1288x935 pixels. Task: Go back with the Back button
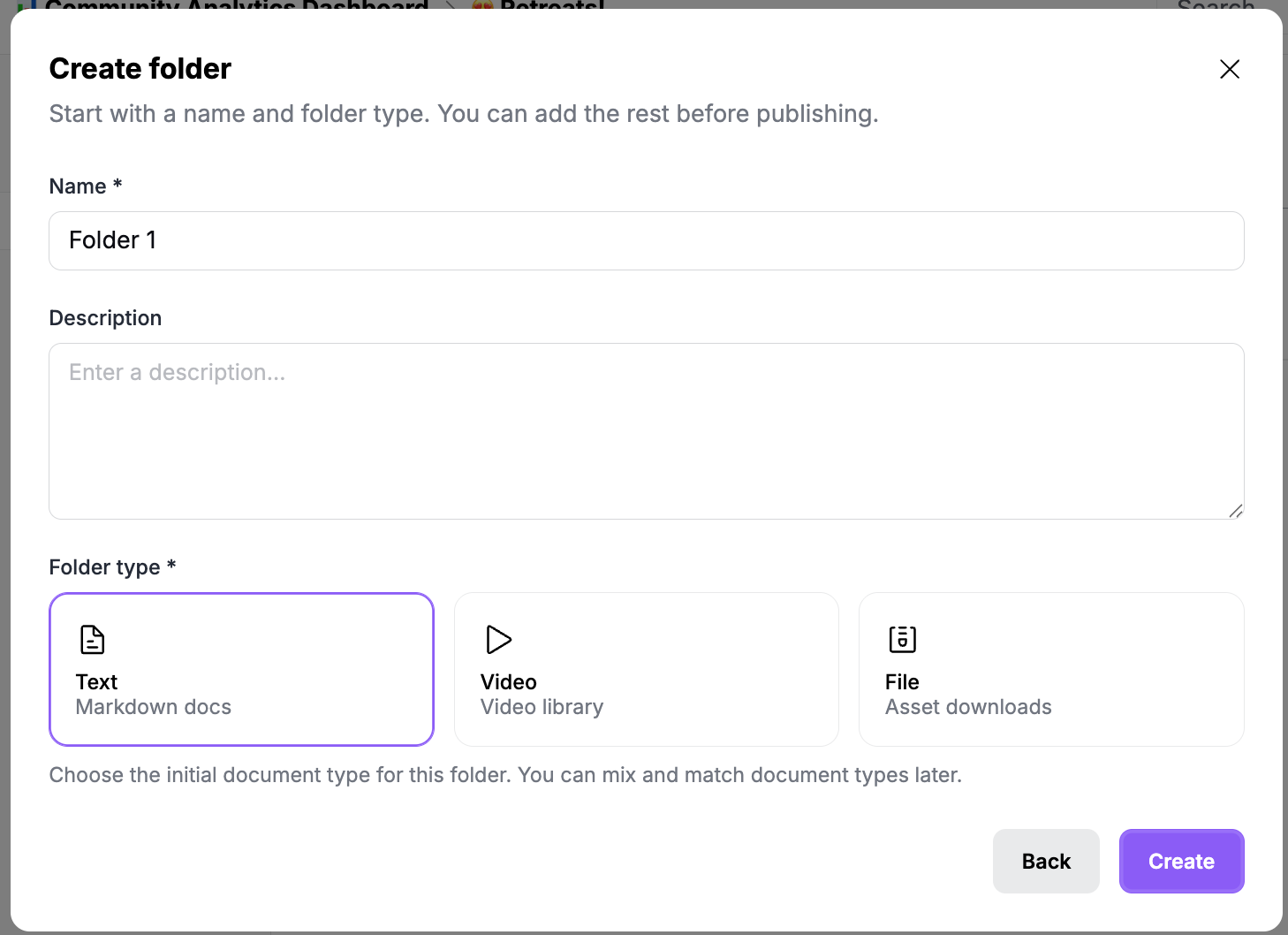click(x=1046, y=861)
